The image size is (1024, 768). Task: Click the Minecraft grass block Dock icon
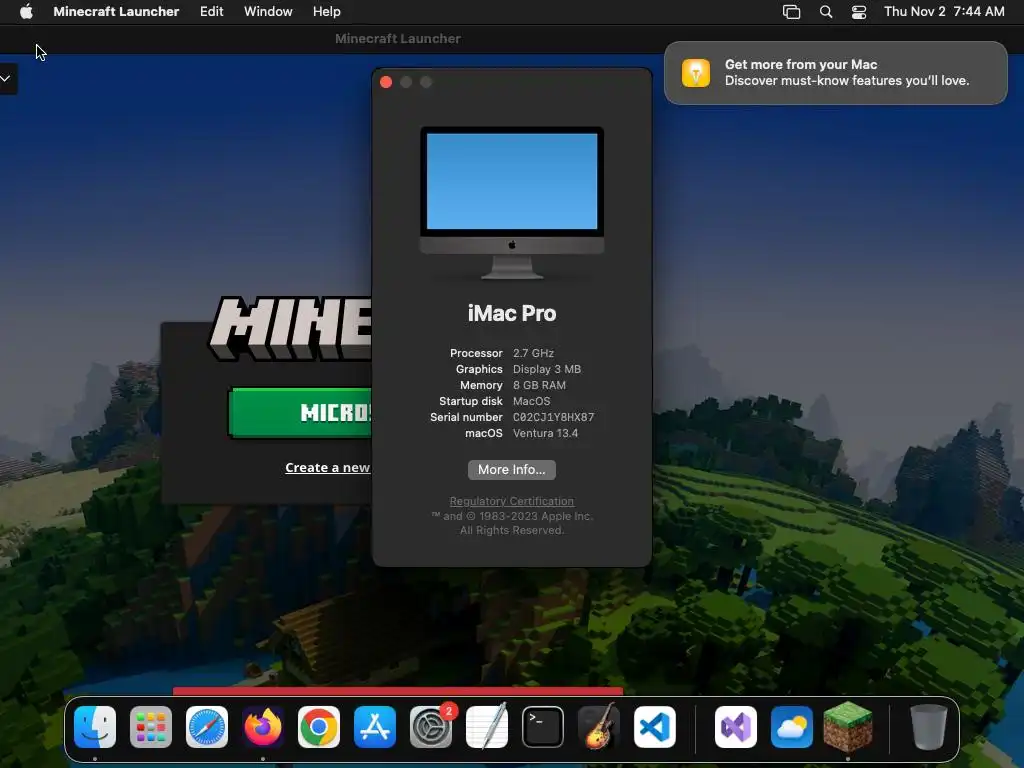(848, 726)
